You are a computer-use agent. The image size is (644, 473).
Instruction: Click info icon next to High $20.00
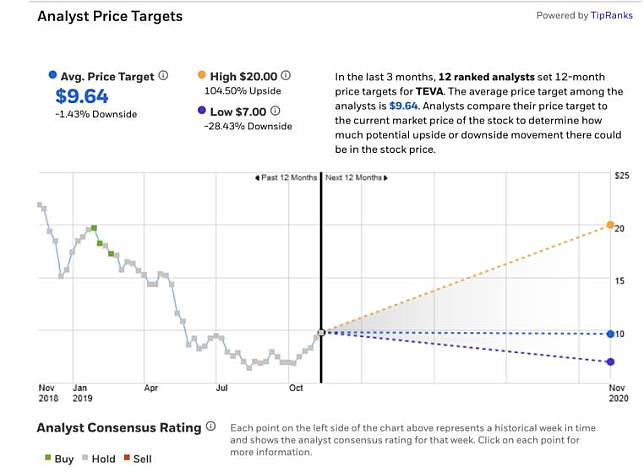pos(286,75)
